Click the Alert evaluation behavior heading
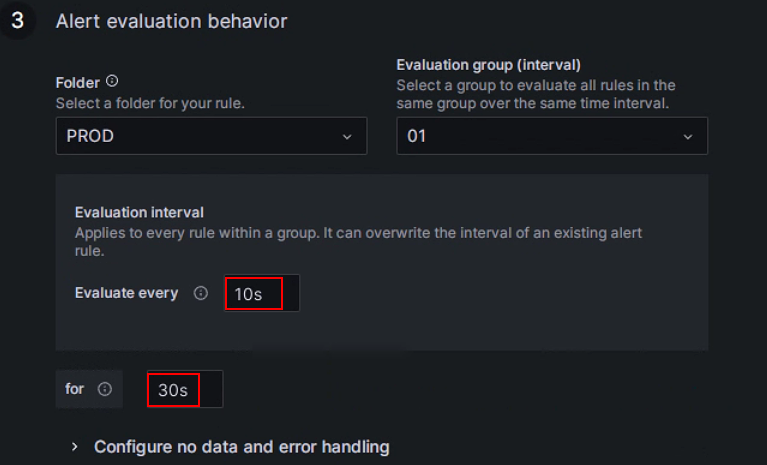This screenshot has height=465, width=767. click(171, 21)
